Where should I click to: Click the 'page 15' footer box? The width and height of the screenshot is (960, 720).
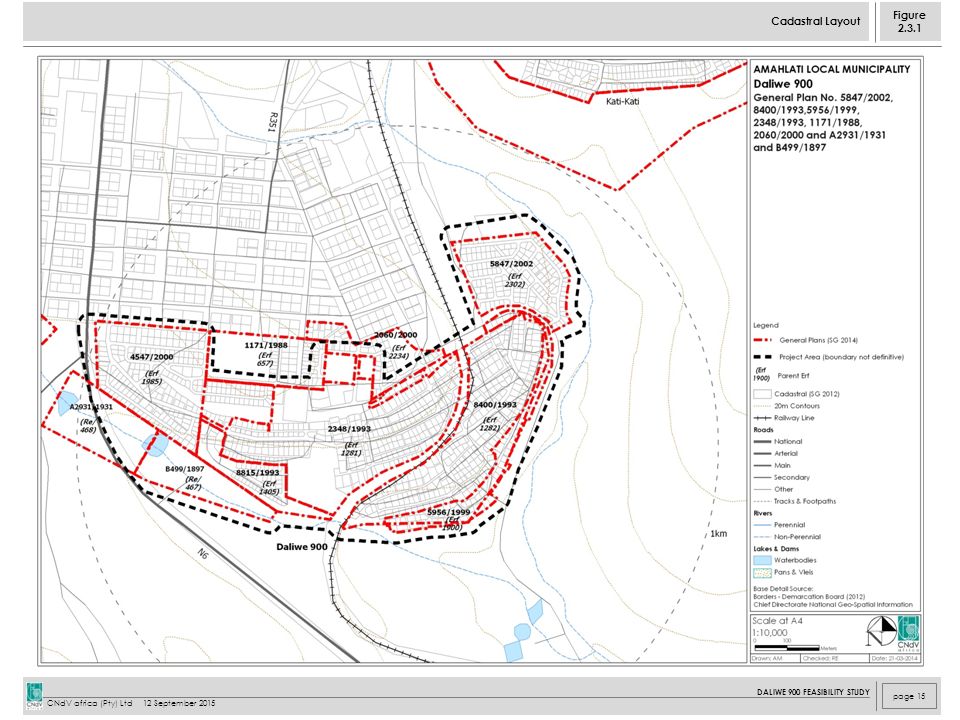(x=909, y=696)
